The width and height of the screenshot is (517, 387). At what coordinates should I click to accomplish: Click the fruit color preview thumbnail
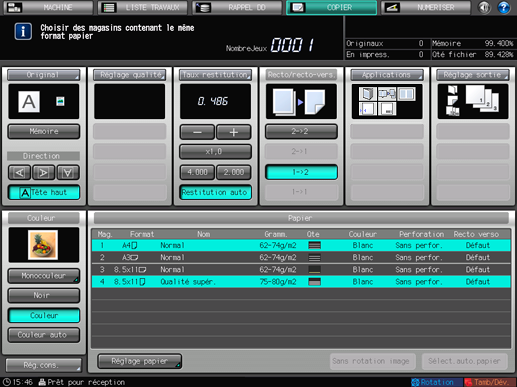tap(43, 245)
